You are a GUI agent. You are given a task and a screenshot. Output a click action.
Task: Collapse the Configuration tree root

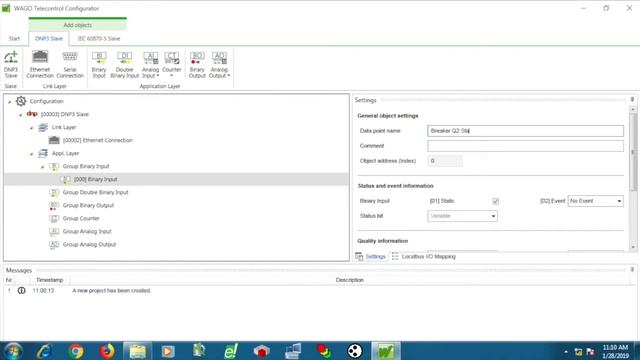[10, 102]
